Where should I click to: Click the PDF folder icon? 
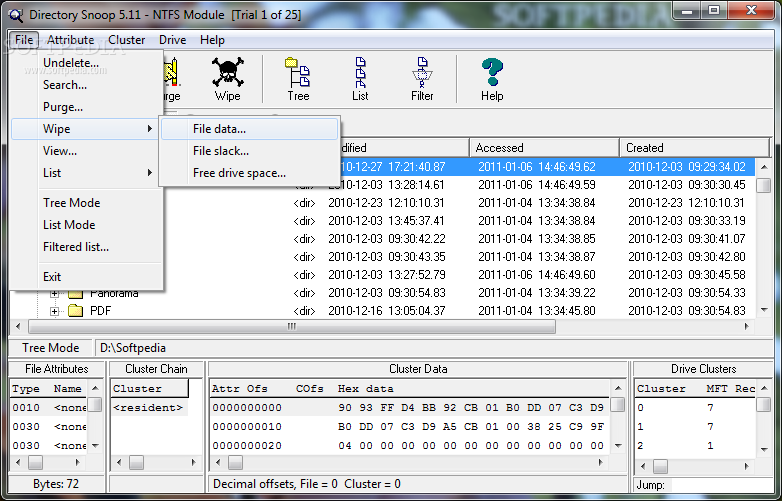pos(75,311)
